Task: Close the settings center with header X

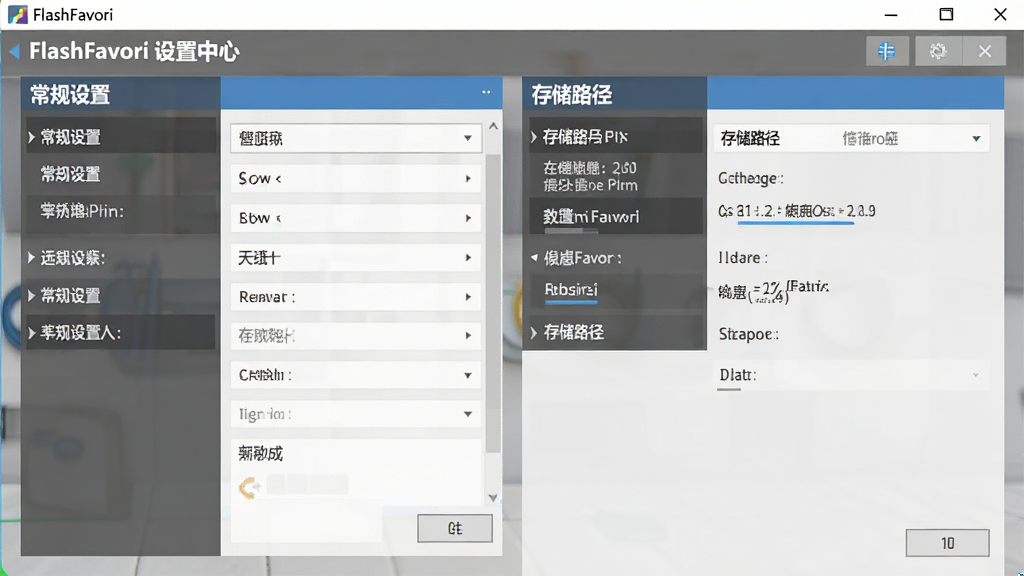Action: point(985,51)
